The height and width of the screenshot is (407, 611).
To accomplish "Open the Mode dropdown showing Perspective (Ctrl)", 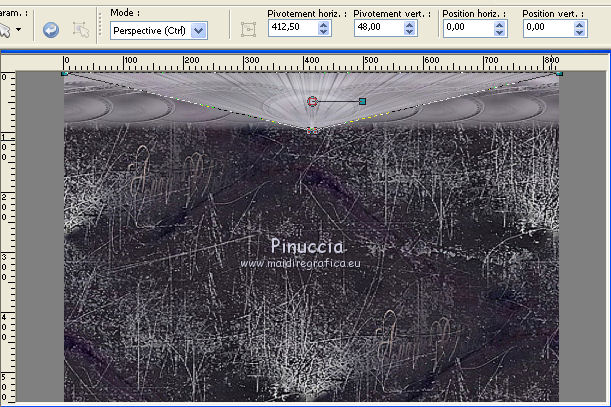I will (159, 30).
